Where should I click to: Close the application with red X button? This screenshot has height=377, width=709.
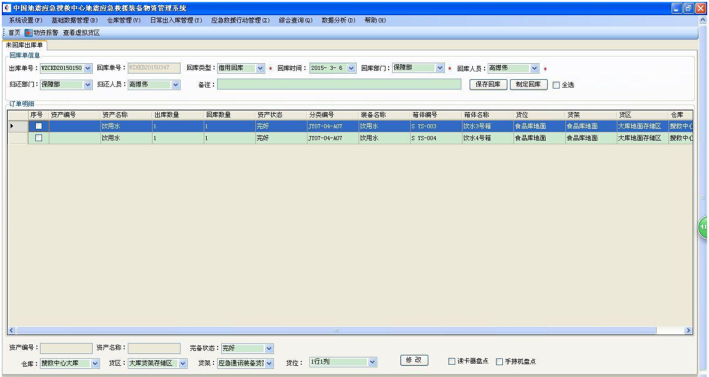[x=700, y=8]
